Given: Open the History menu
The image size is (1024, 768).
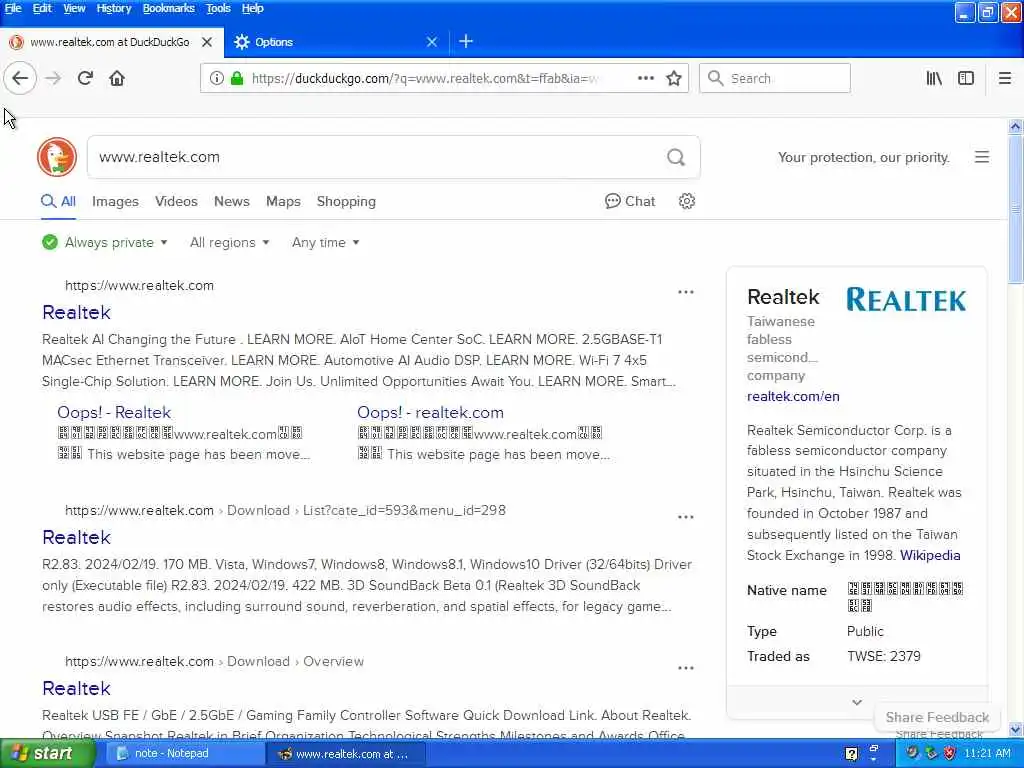Looking at the screenshot, I should pos(114,8).
